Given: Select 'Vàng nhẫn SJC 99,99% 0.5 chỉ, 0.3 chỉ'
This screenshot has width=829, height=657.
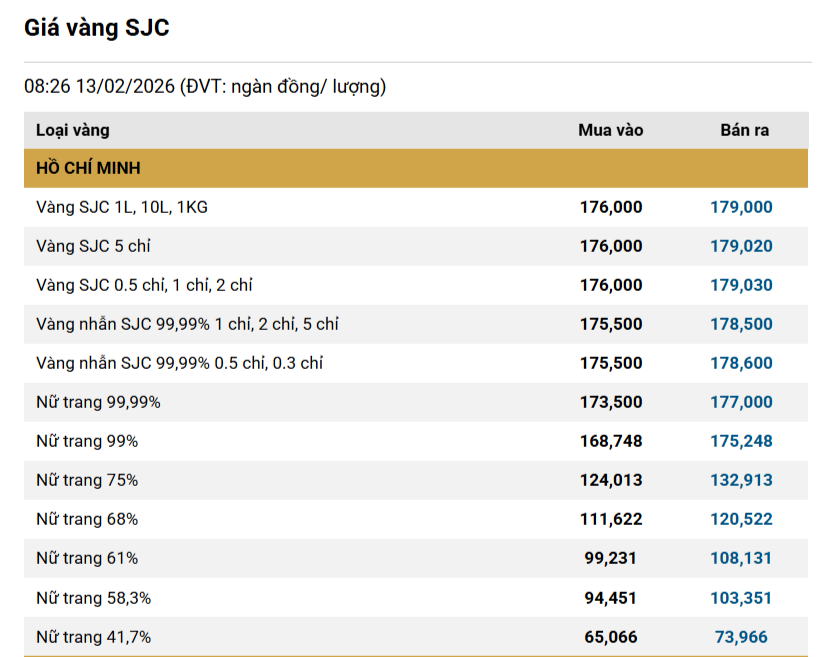Looking at the screenshot, I should 416,363.
